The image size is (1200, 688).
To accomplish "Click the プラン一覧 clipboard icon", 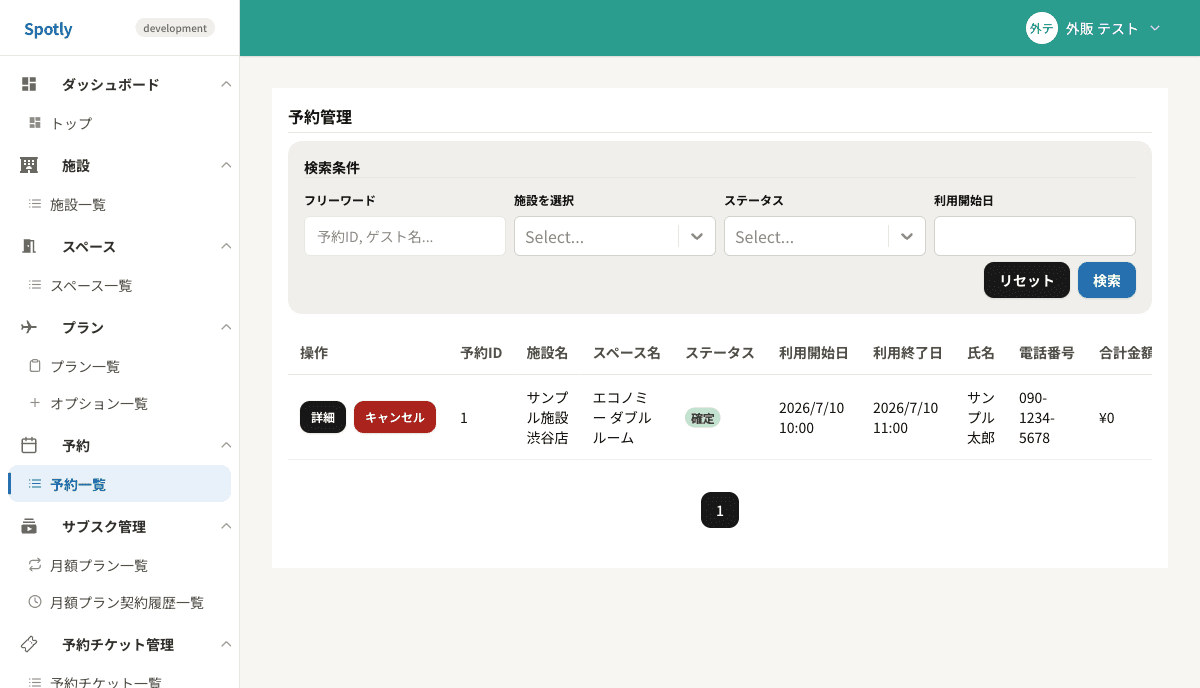I will [35, 366].
